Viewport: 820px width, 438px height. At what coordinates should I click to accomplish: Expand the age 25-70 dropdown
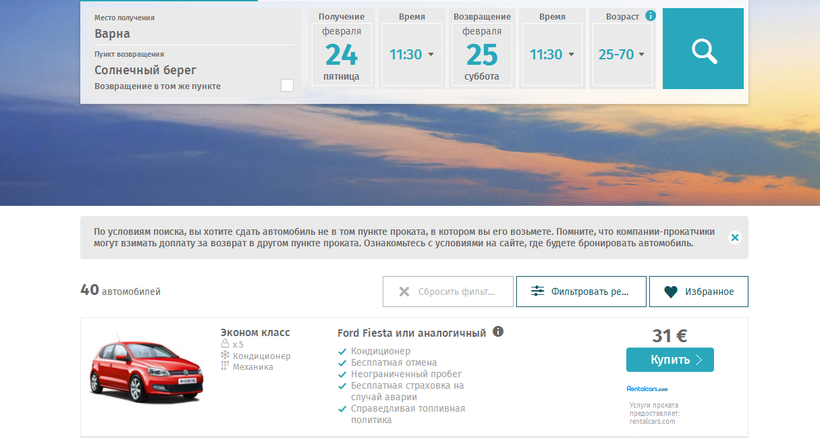pos(621,55)
